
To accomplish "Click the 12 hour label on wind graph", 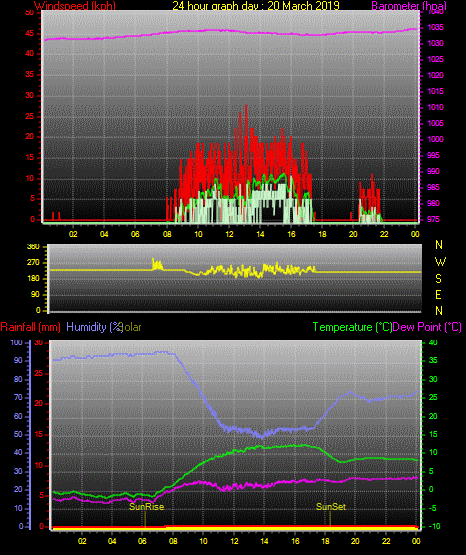I will tap(229, 234).
